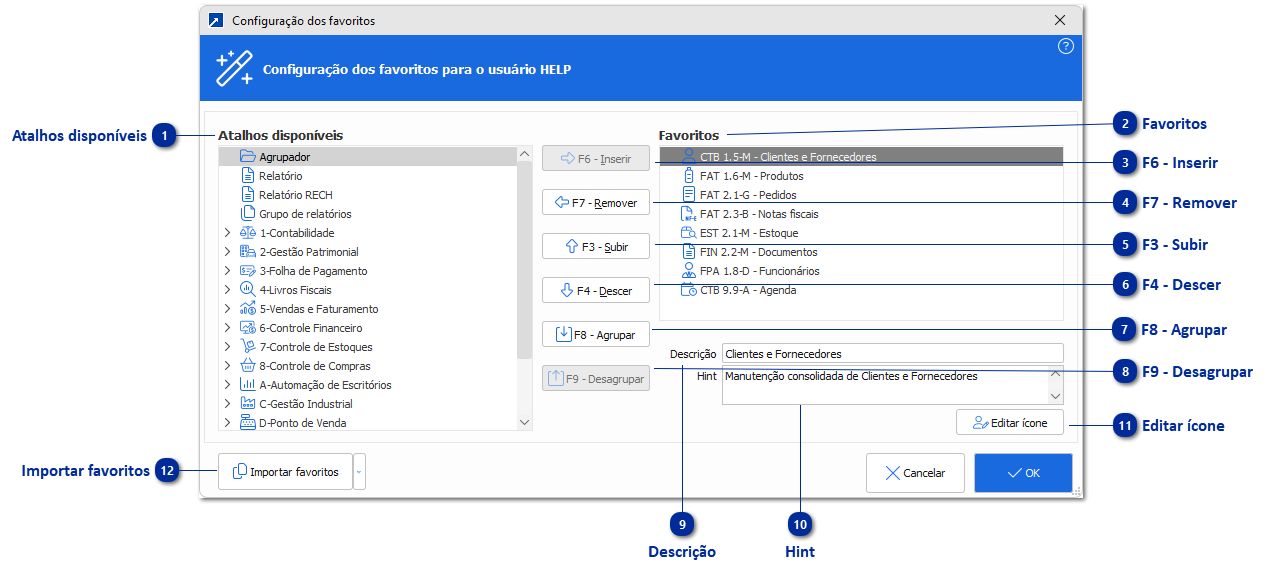Click the Editar ícone button

click(1011, 422)
